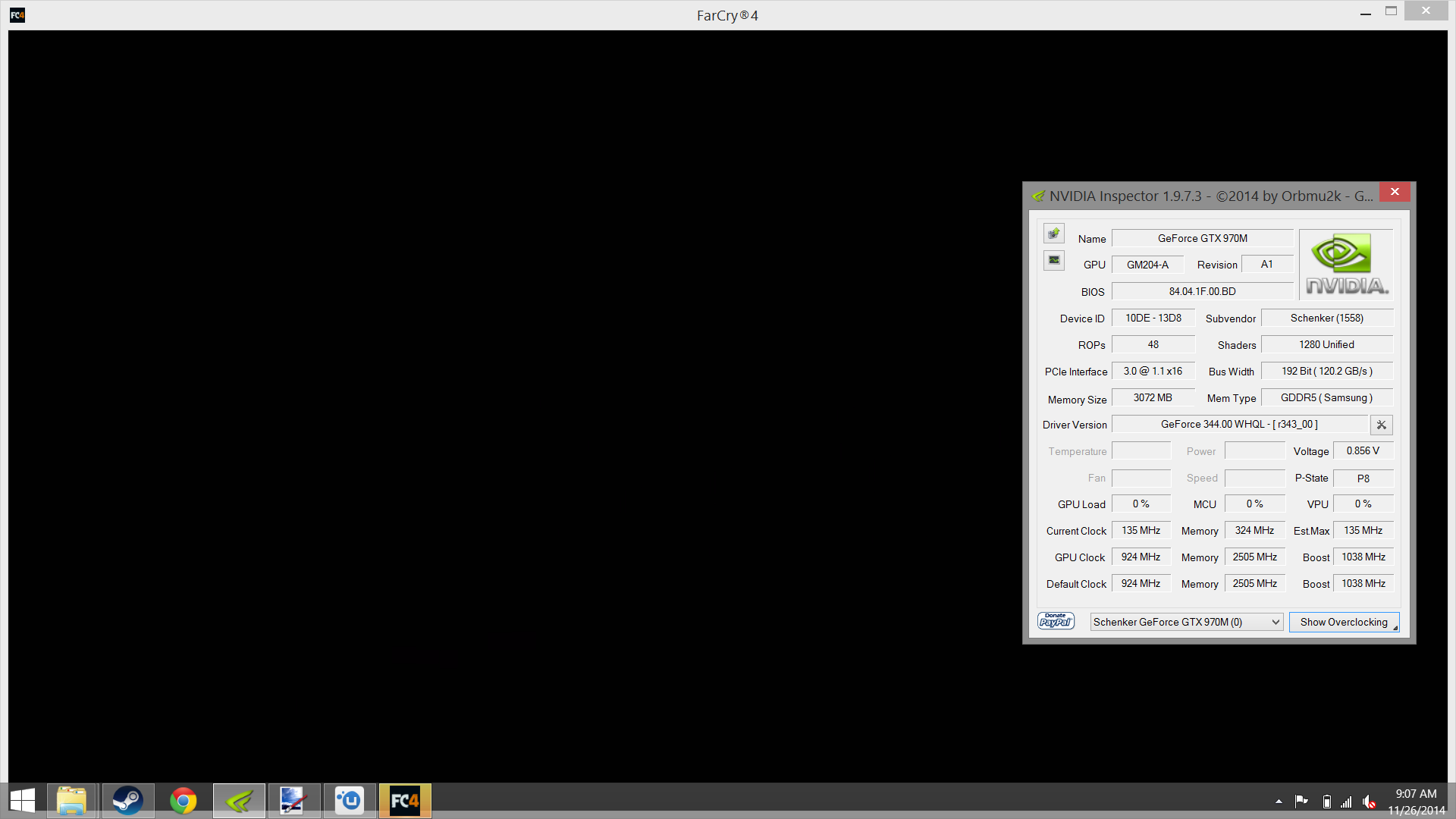Click the GPU Load value 0 %
The image size is (1456, 819).
(x=1141, y=504)
